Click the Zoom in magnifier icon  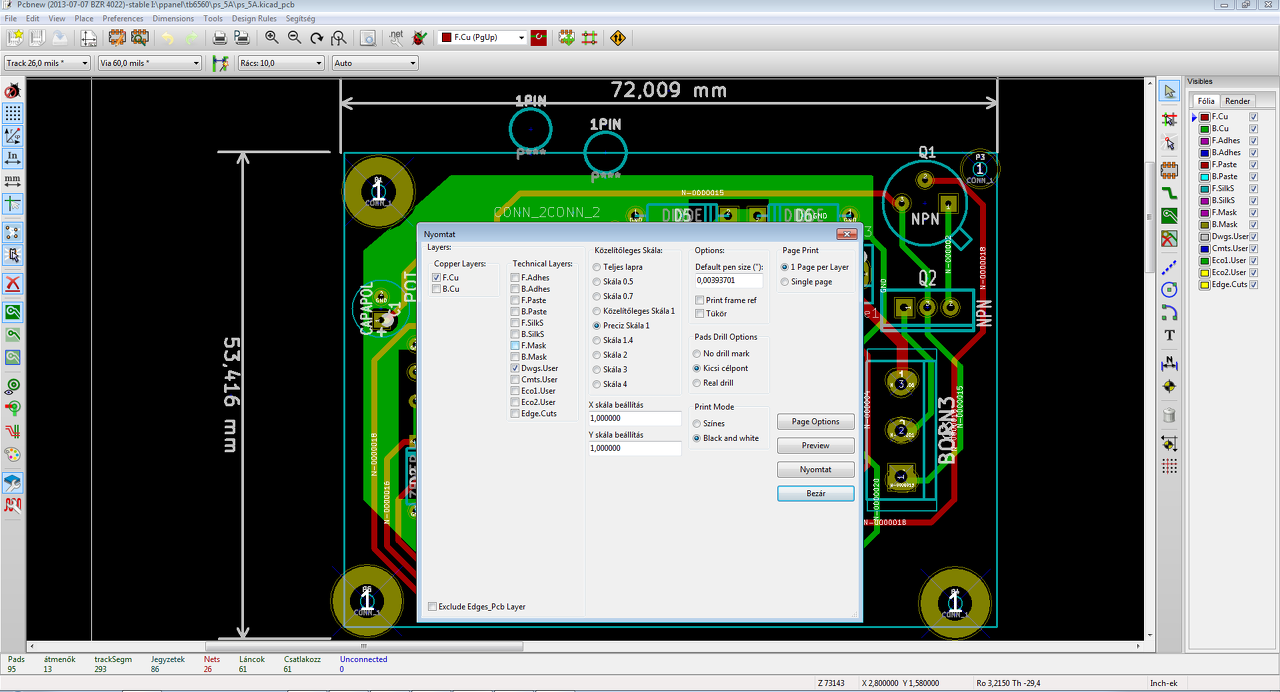[x=272, y=38]
